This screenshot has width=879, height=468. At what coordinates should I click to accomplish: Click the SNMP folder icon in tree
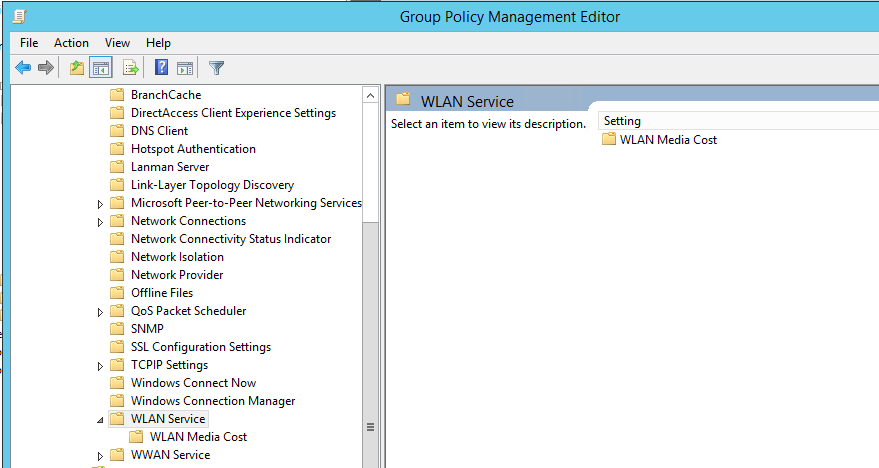[x=117, y=328]
